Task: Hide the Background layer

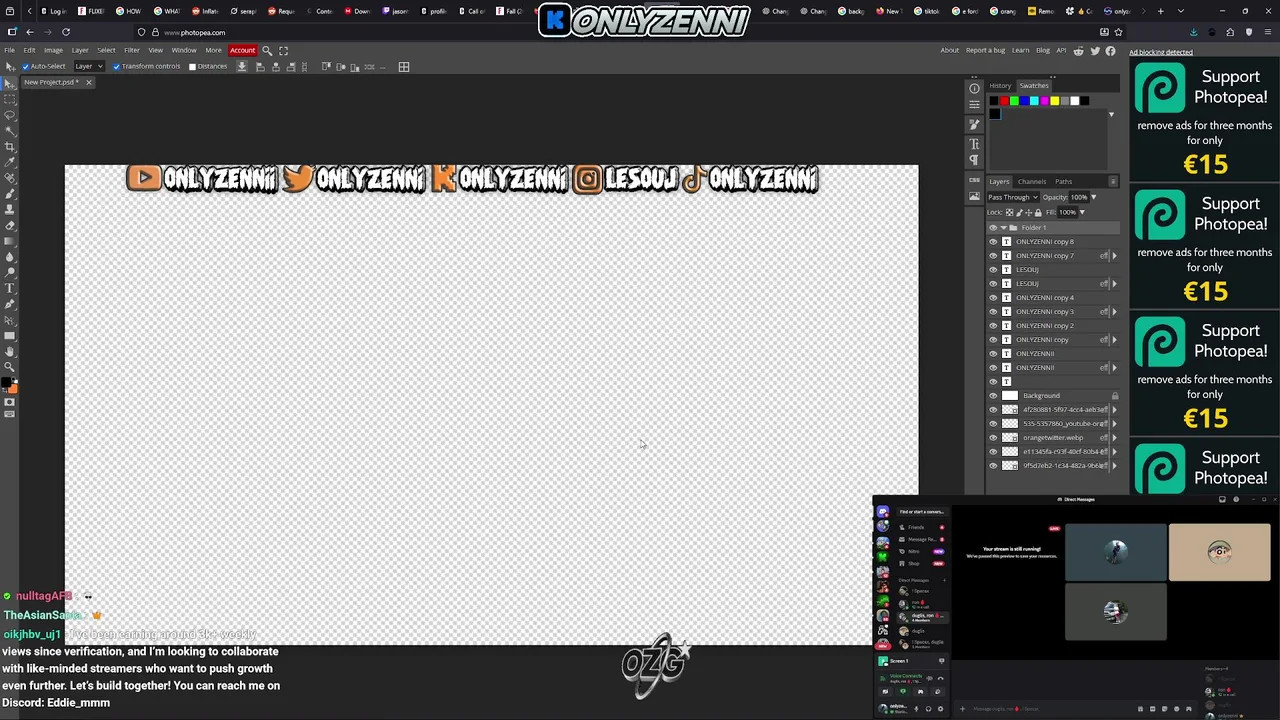Action: point(993,396)
